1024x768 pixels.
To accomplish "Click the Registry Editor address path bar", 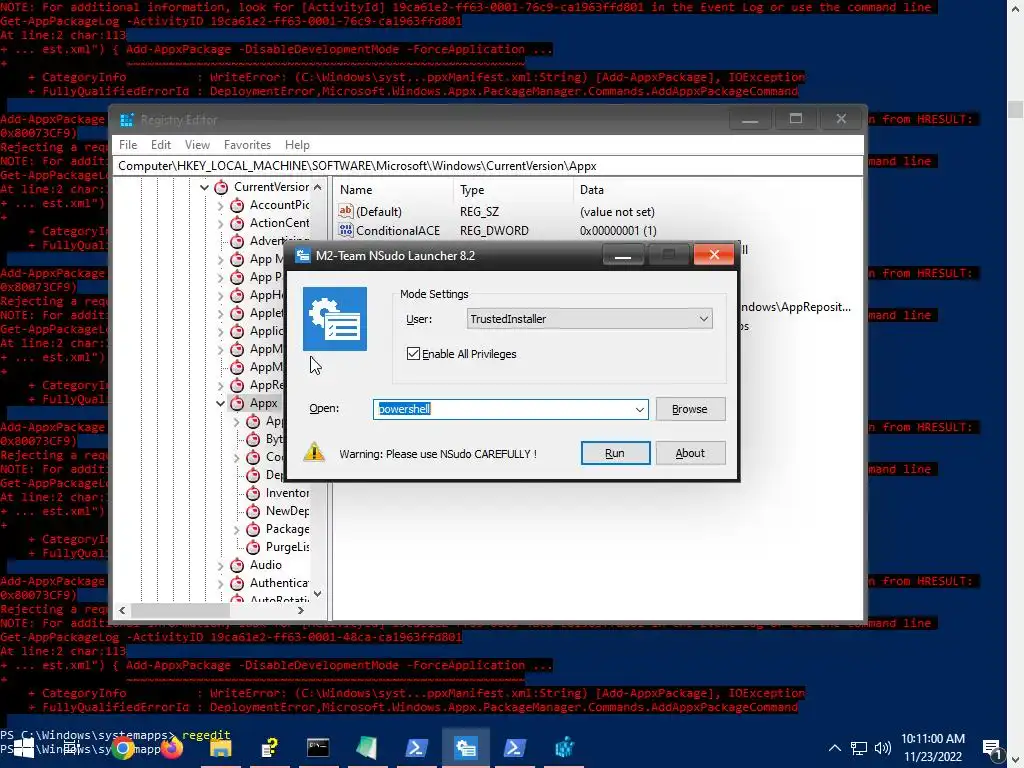I will 488,166.
